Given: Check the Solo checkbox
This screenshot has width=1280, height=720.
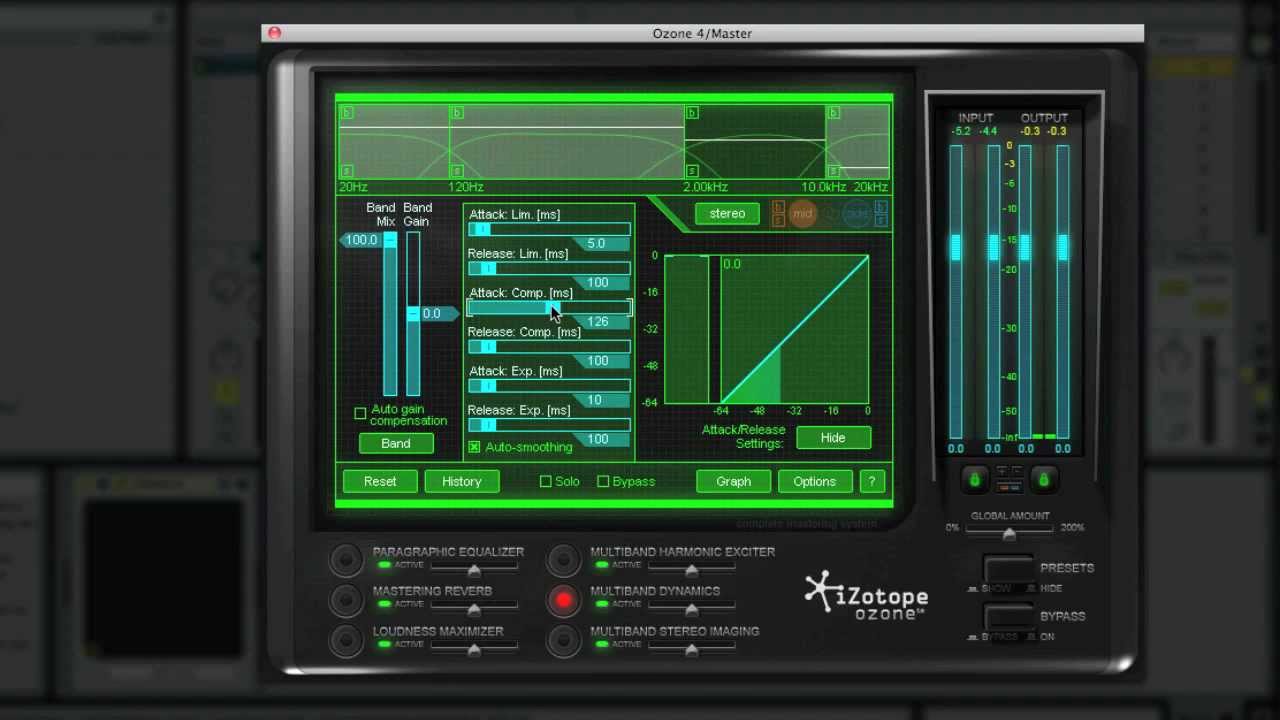Looking at the screenshot, I should tap(546, 481).
